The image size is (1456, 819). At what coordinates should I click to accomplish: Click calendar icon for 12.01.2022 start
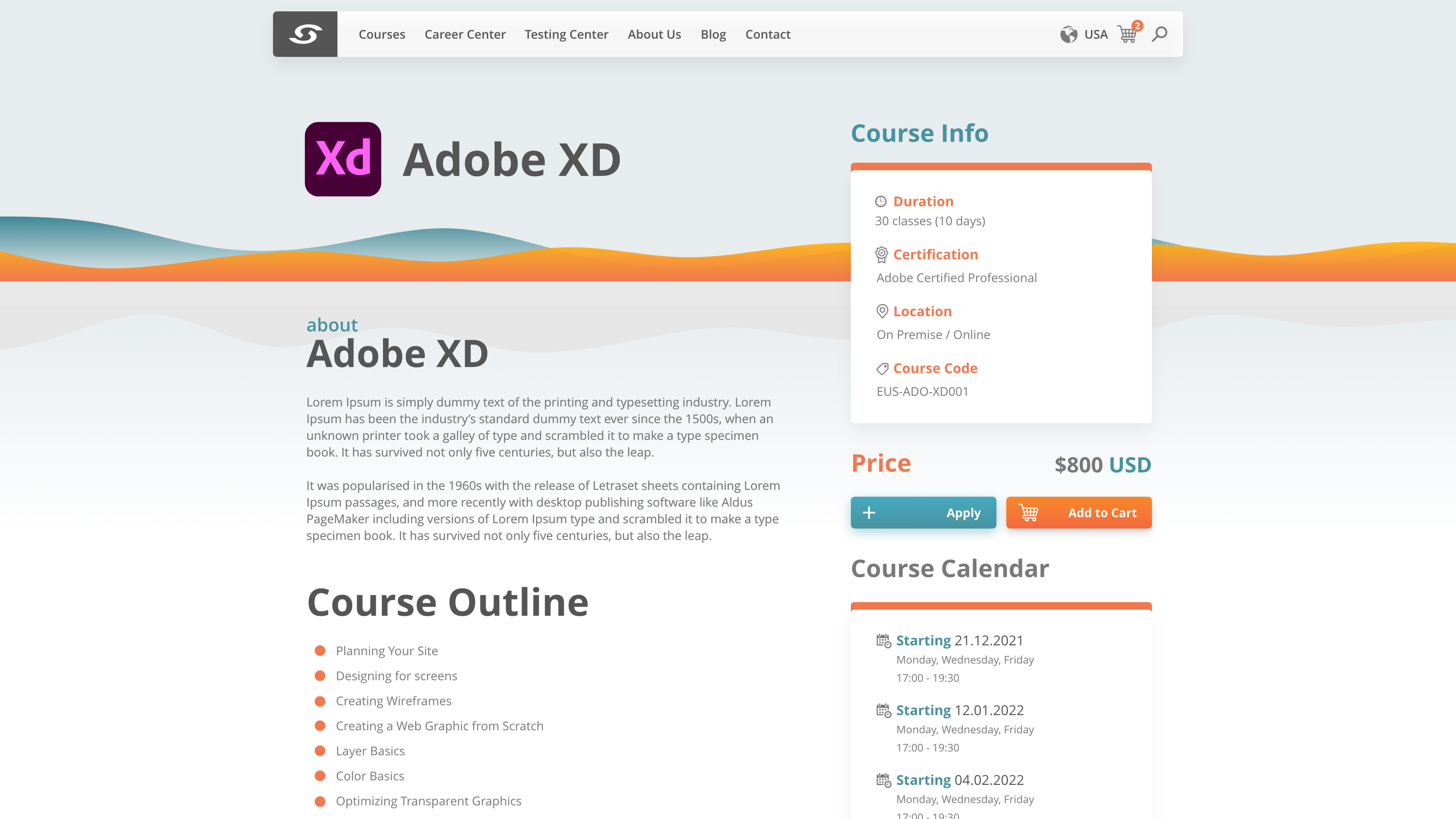[883, 710]
